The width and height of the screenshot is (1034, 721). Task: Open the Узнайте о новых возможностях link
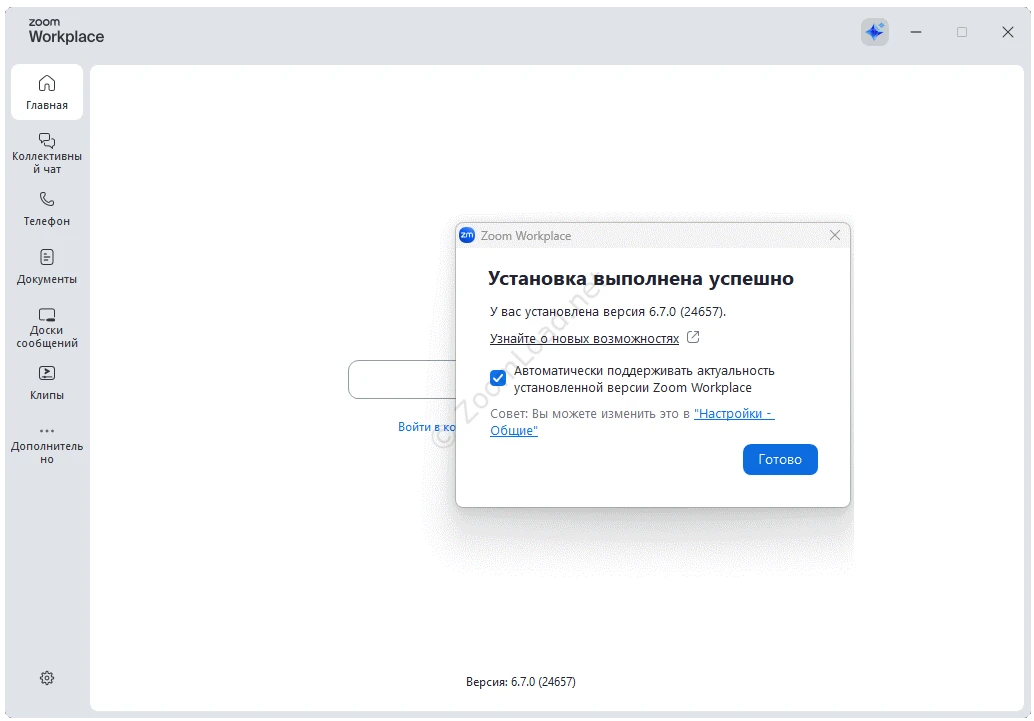(x=584, y=339)
